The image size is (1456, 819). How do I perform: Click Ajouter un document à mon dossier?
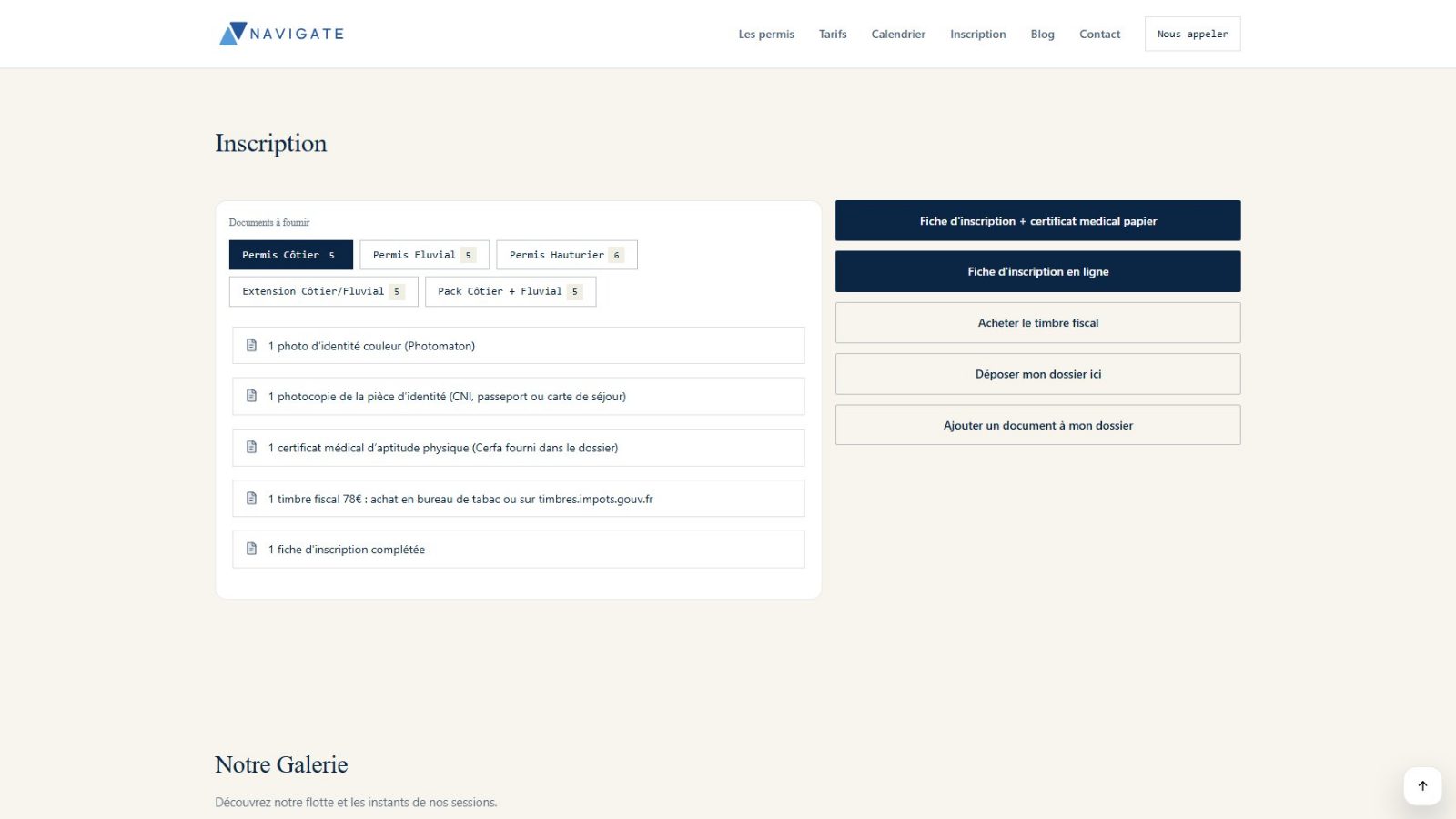pyautogui.click(x=1038, y=425)
